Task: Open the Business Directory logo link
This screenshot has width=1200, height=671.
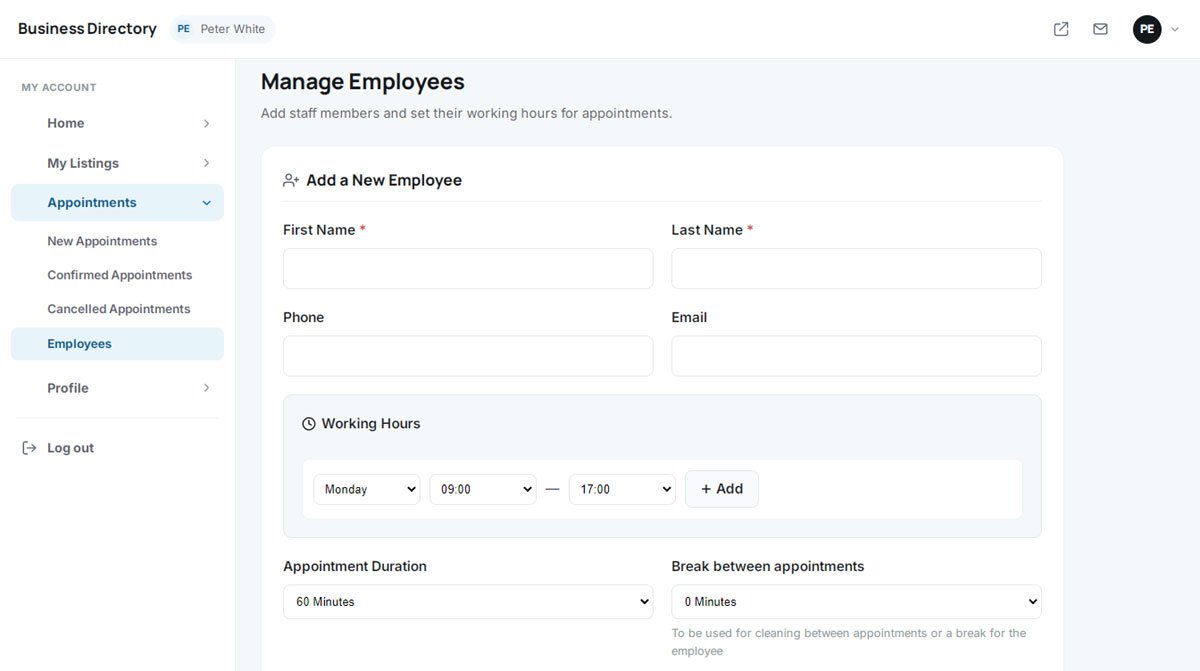Action: pos(87,29)
